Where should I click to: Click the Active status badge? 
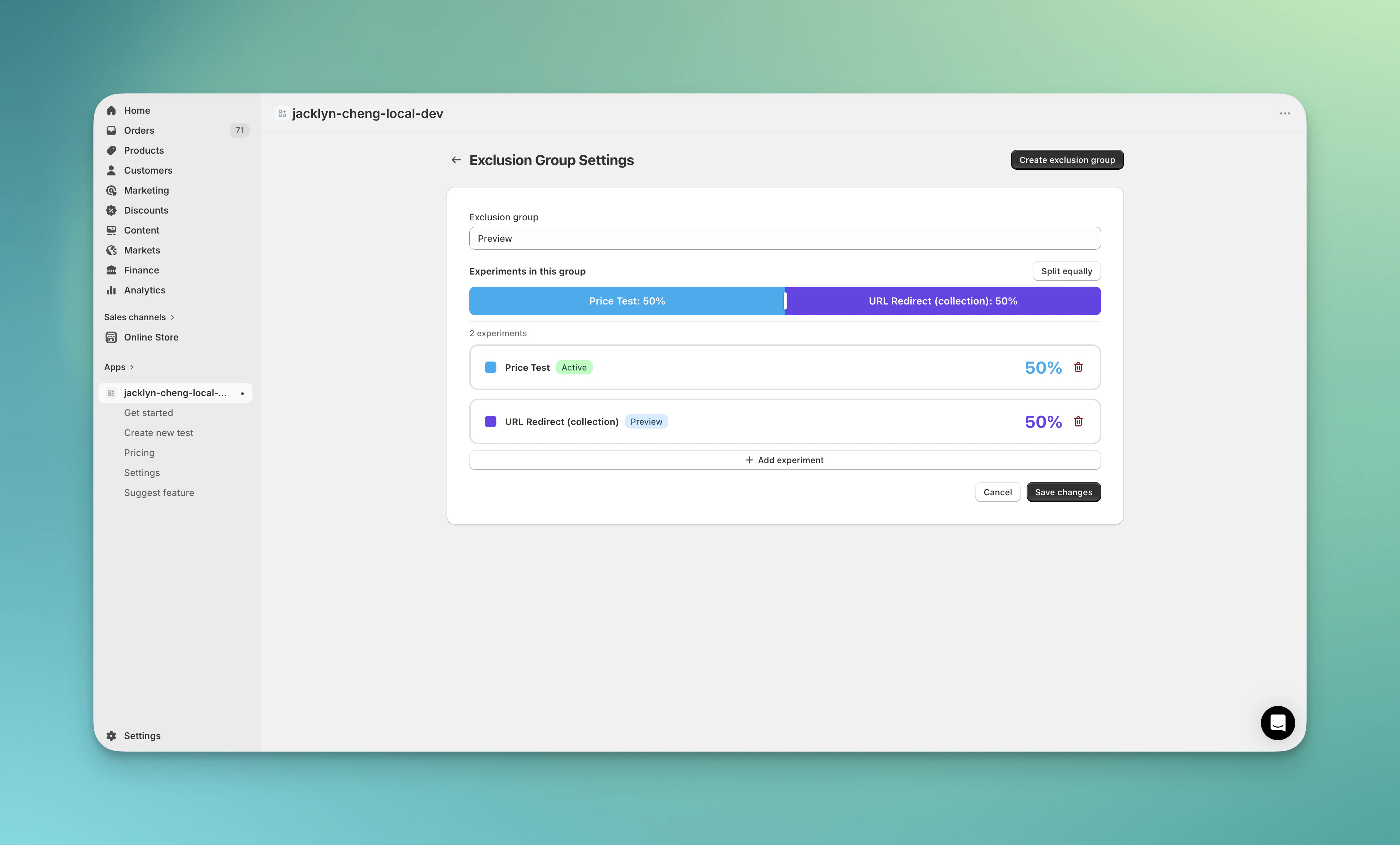pos(574,367)
